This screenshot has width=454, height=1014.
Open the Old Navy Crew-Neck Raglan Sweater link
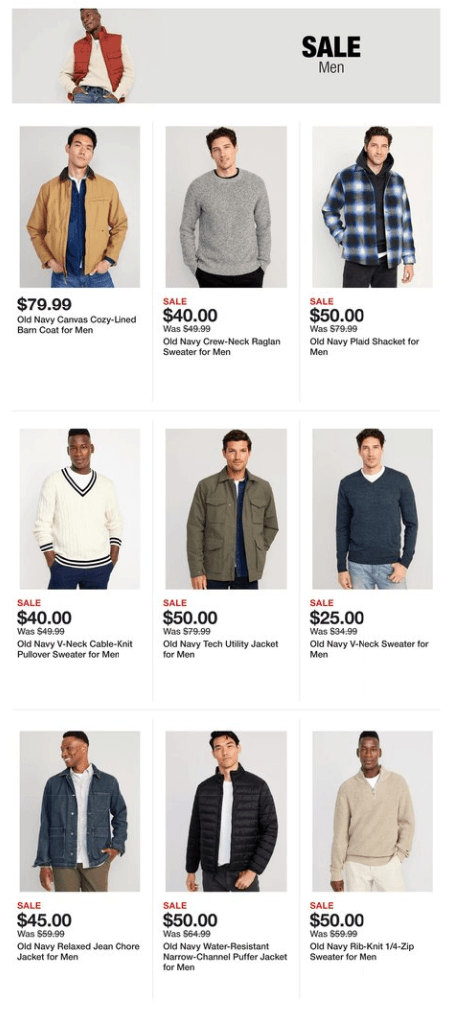pyautogui.click(x=222, y=347)
